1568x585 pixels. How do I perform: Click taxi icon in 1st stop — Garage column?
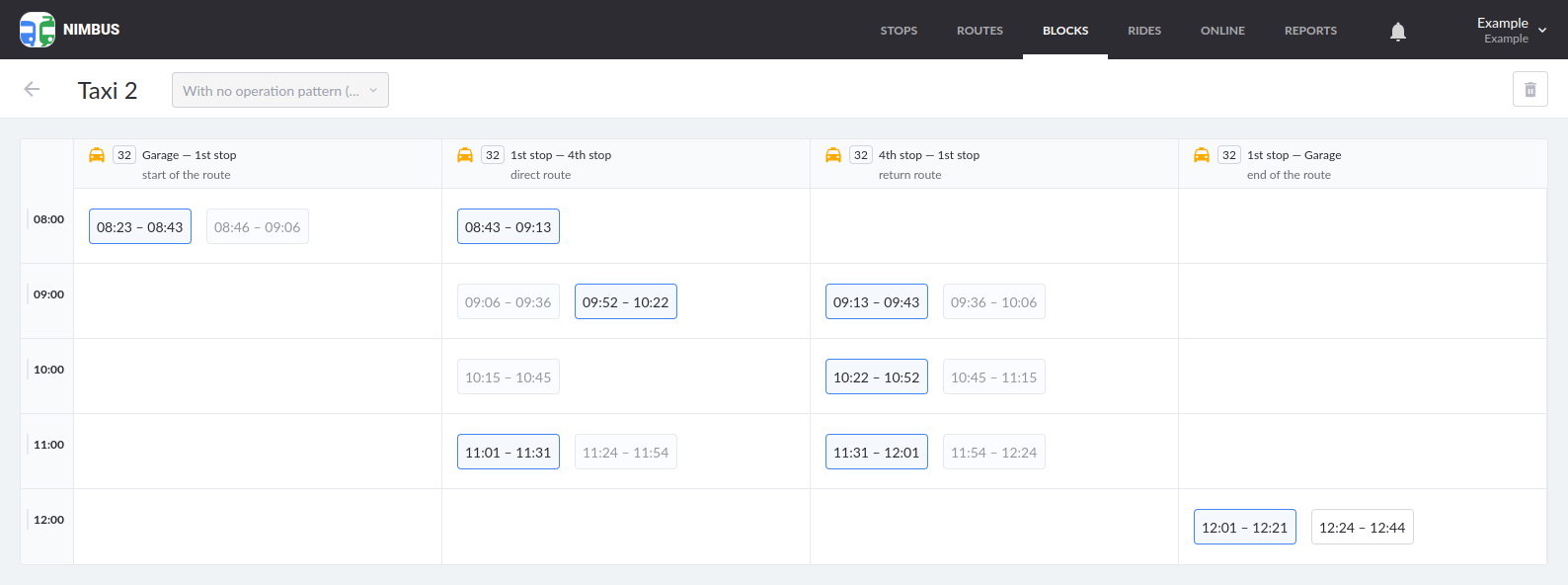point(1202,155)
